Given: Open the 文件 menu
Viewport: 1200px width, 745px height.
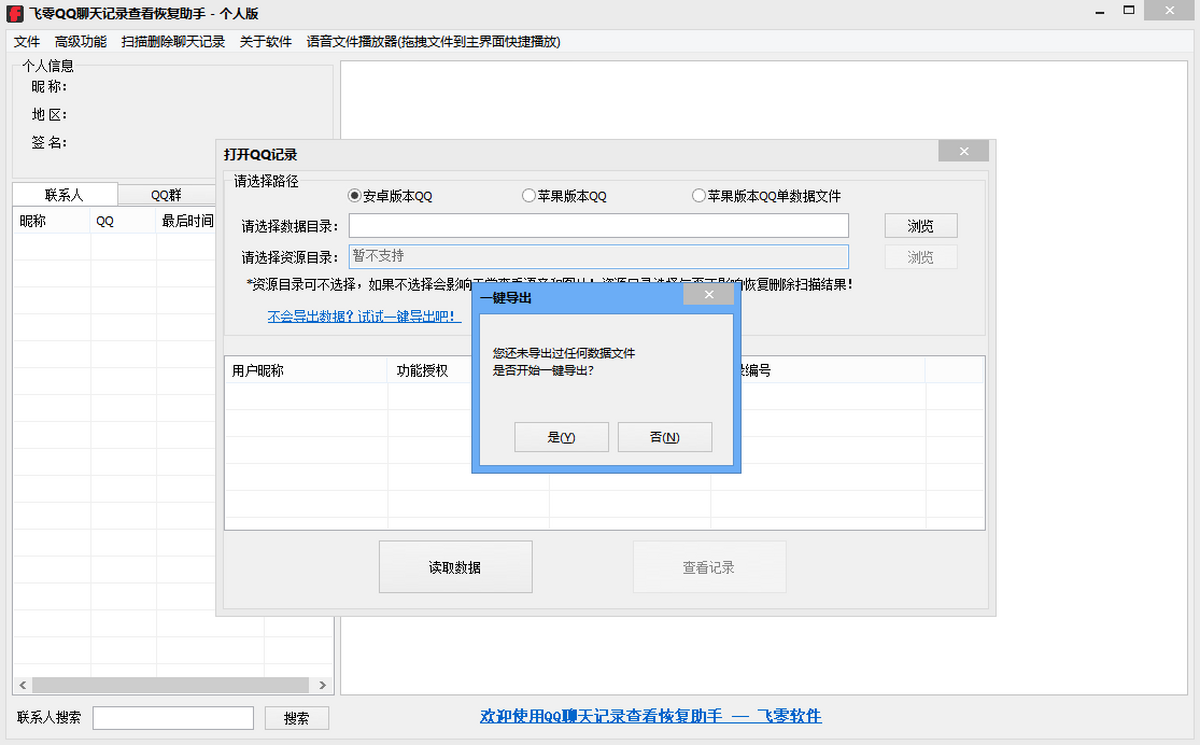Looking at the screenshot, I should click(x=27, y=42).
